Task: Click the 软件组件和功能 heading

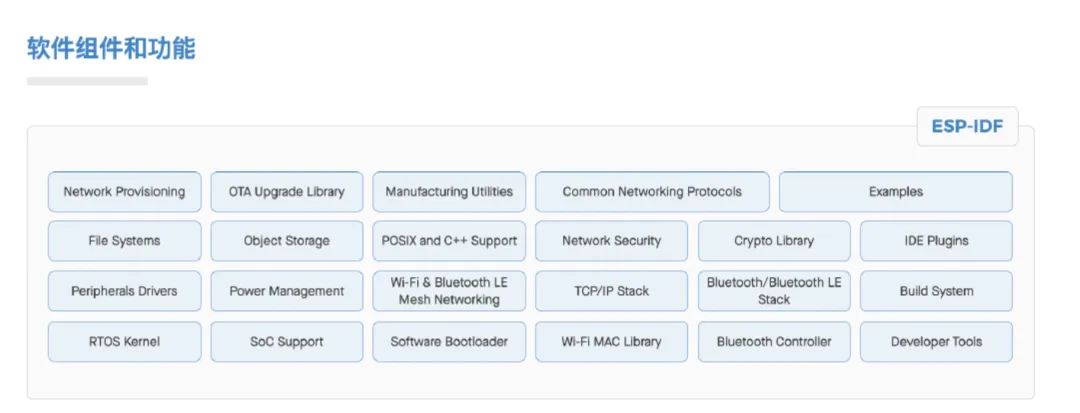Action: pos(111,48)
